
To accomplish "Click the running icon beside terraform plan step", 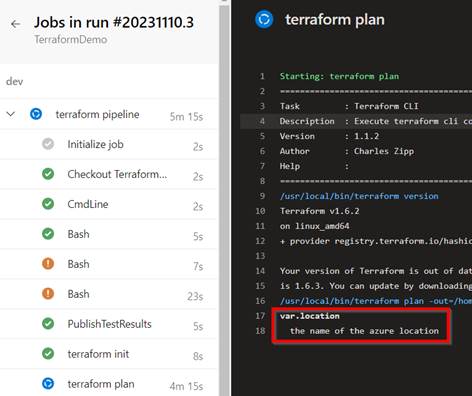I will (x=48, y=384).
